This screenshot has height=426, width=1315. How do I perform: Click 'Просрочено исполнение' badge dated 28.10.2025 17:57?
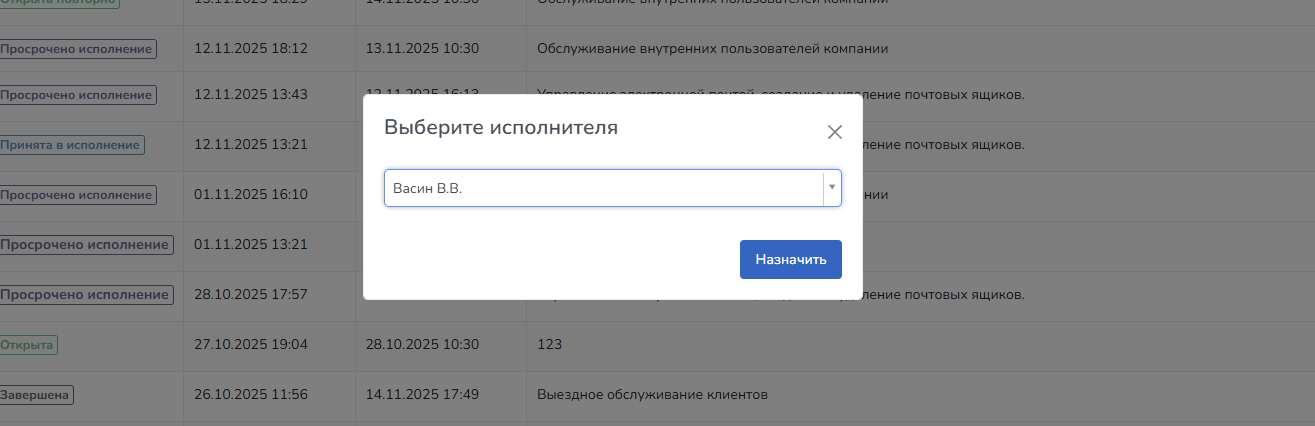[86, 295]
